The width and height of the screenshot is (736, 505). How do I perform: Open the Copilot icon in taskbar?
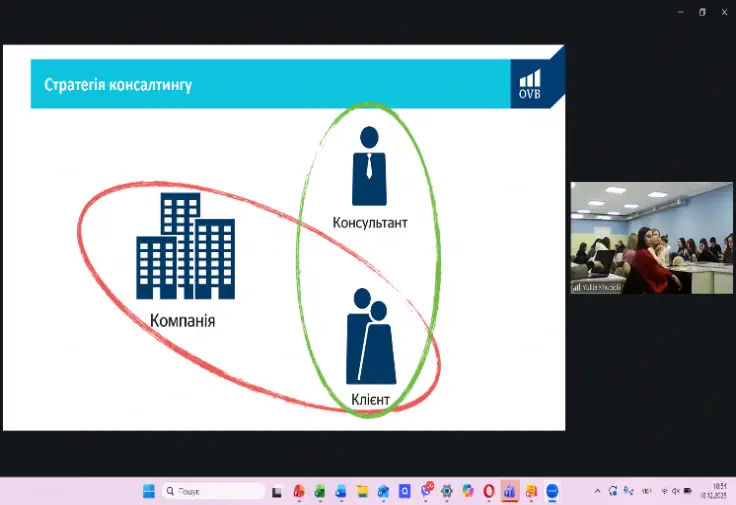coord(467,491)
